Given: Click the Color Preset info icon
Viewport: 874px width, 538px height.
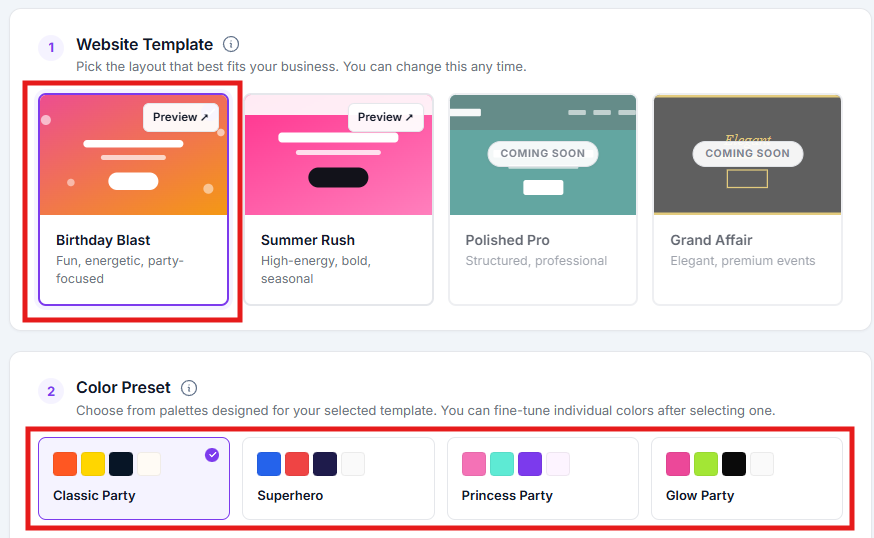Looking at the screenshot, I should (189, 387).
